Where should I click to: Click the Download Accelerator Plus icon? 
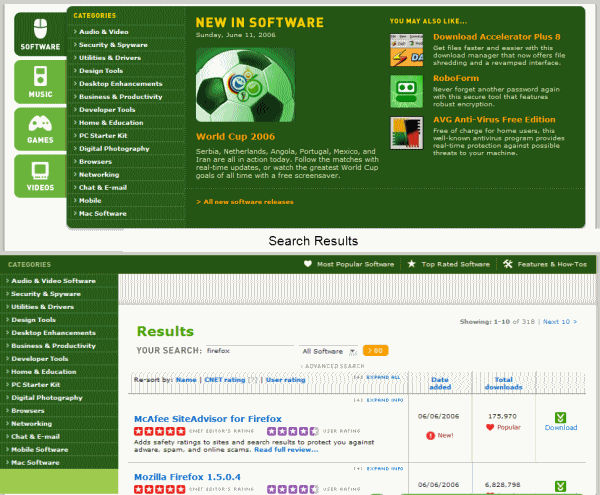point(406,50)
